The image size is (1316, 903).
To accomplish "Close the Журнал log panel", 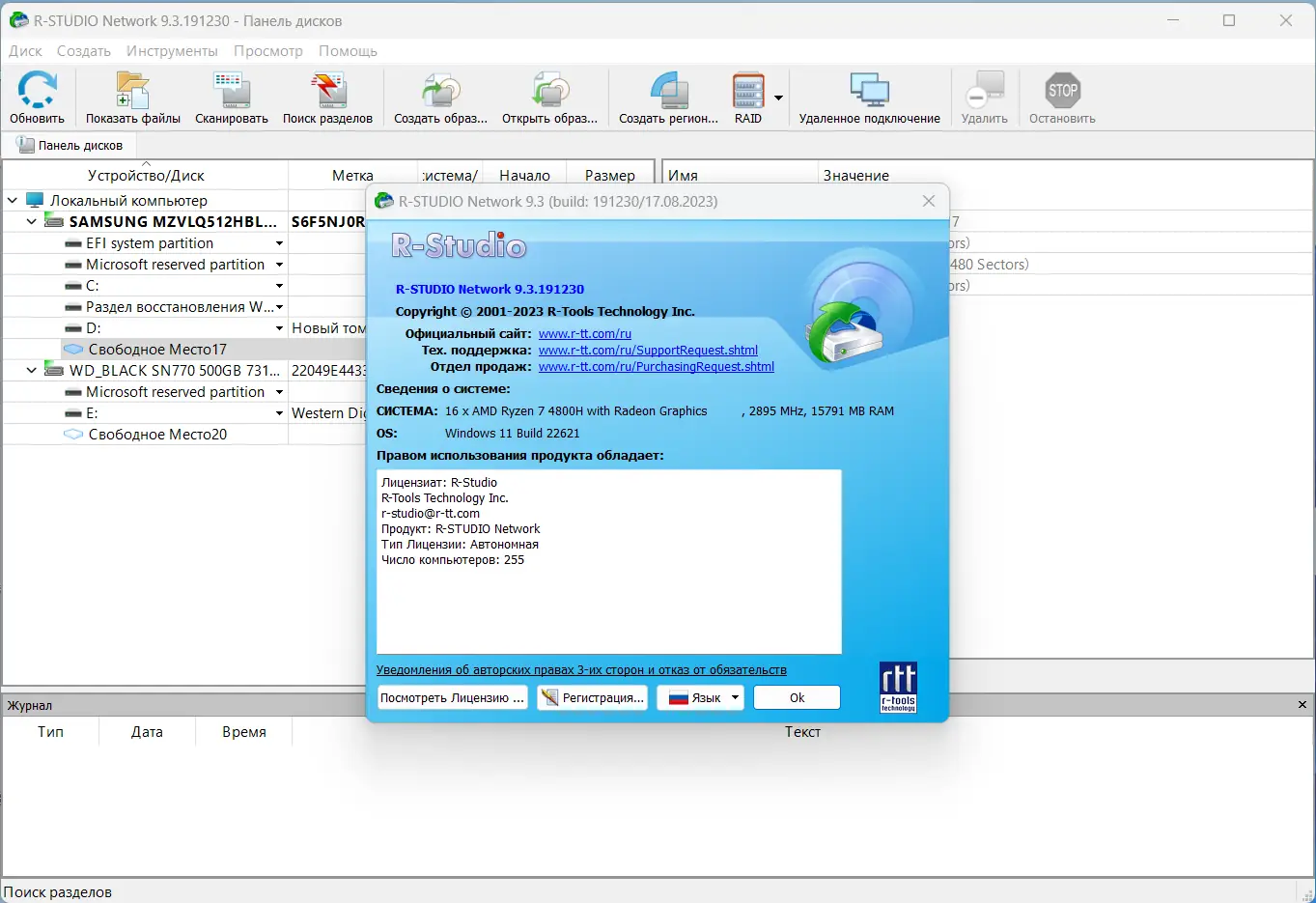I will click(1302, 705).
